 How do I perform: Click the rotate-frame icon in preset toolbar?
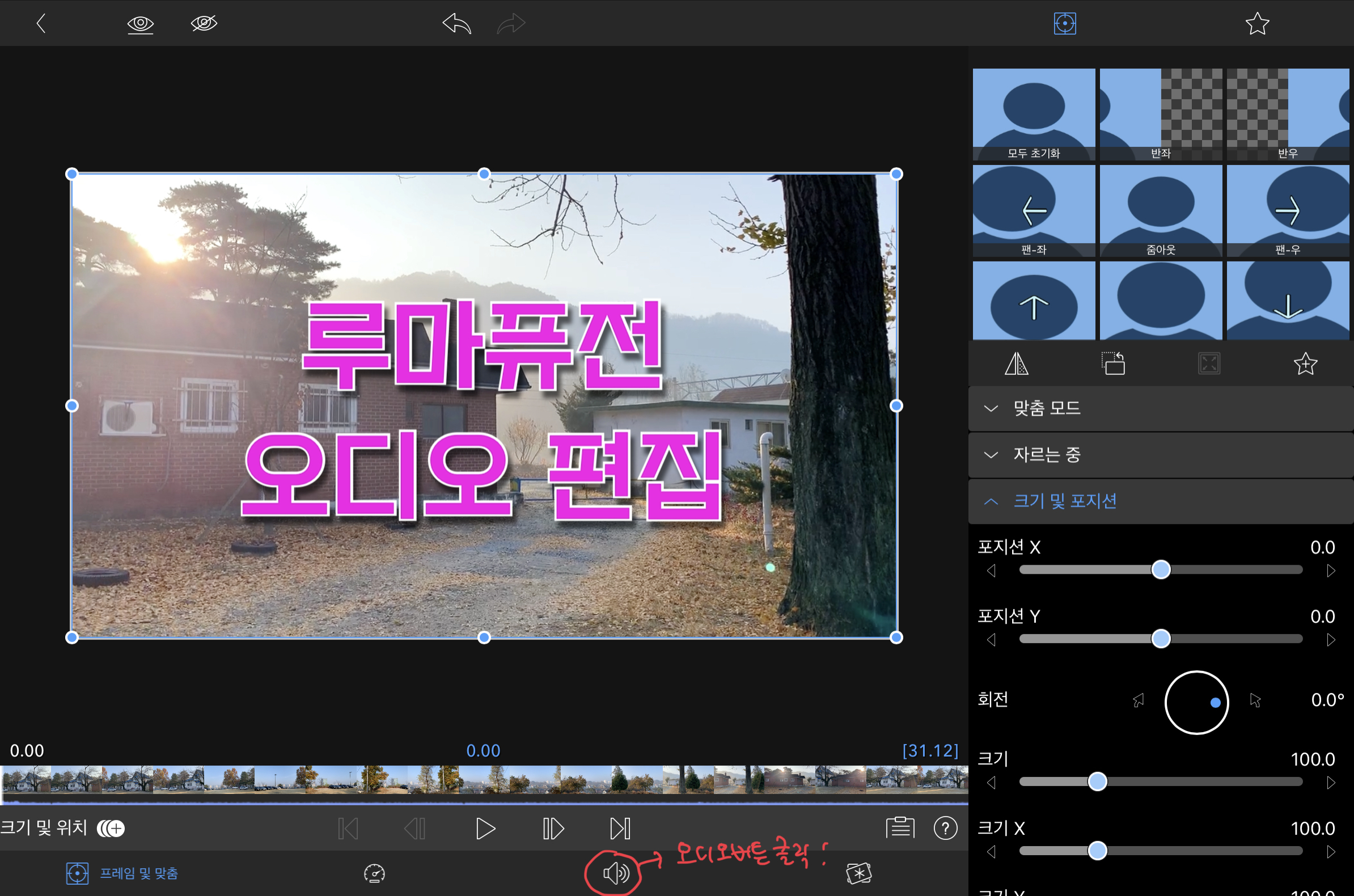pos(1112,364)
